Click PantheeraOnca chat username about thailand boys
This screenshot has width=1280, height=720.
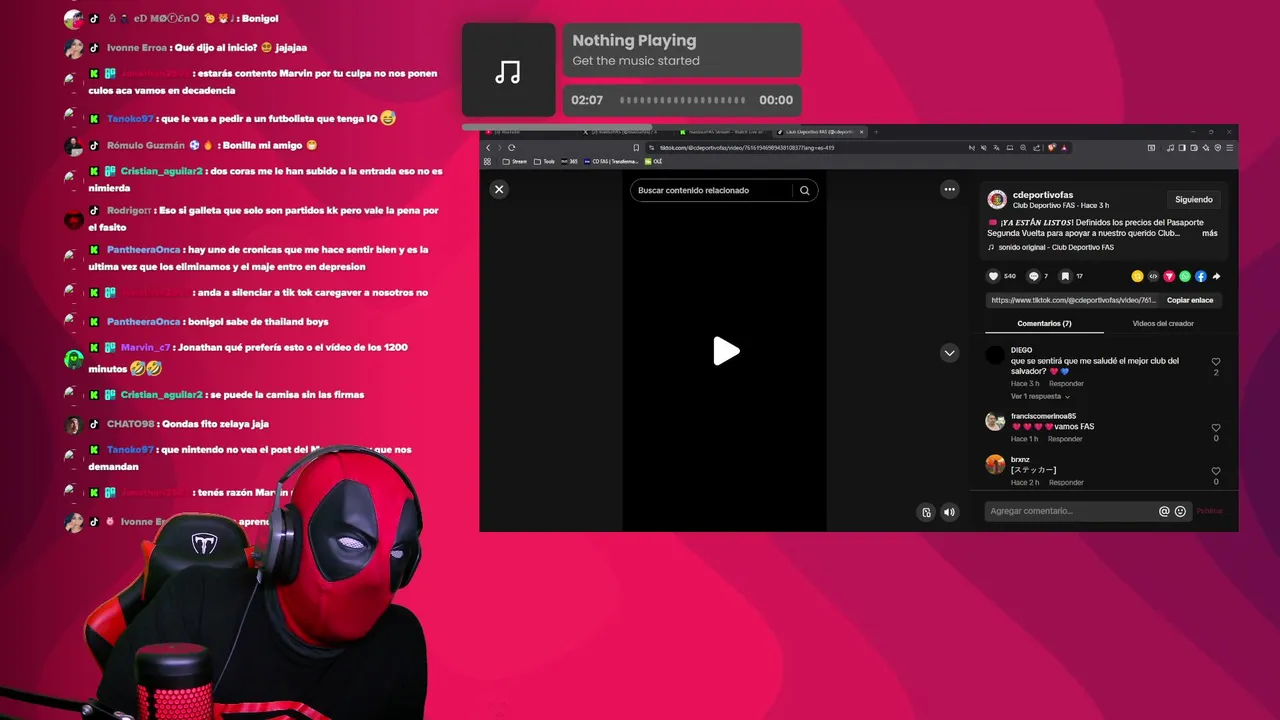pyautogui.click(x=143, y=321)
